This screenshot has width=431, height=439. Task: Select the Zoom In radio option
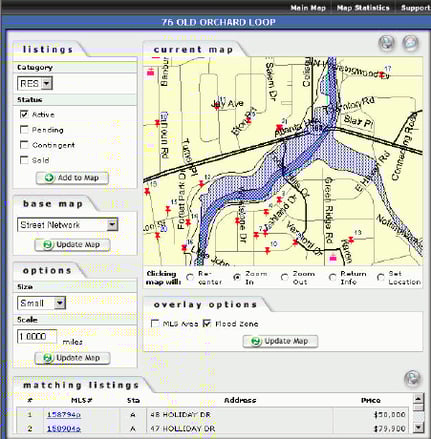coord(237,277)
